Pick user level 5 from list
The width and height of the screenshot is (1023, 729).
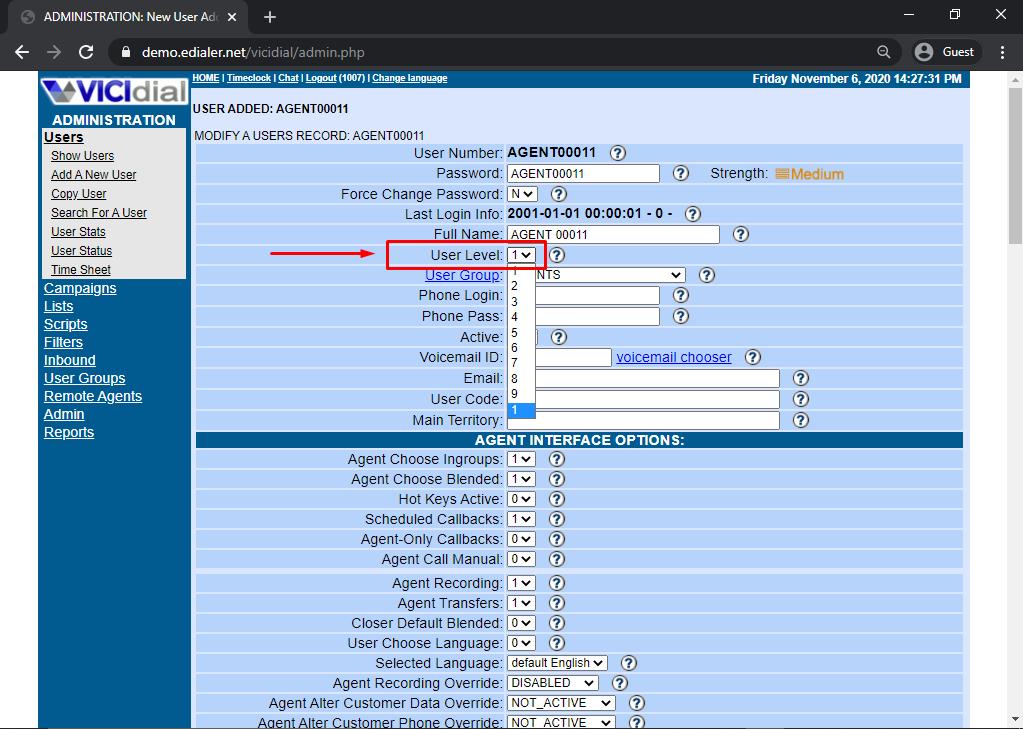click(x=521, y=333)
